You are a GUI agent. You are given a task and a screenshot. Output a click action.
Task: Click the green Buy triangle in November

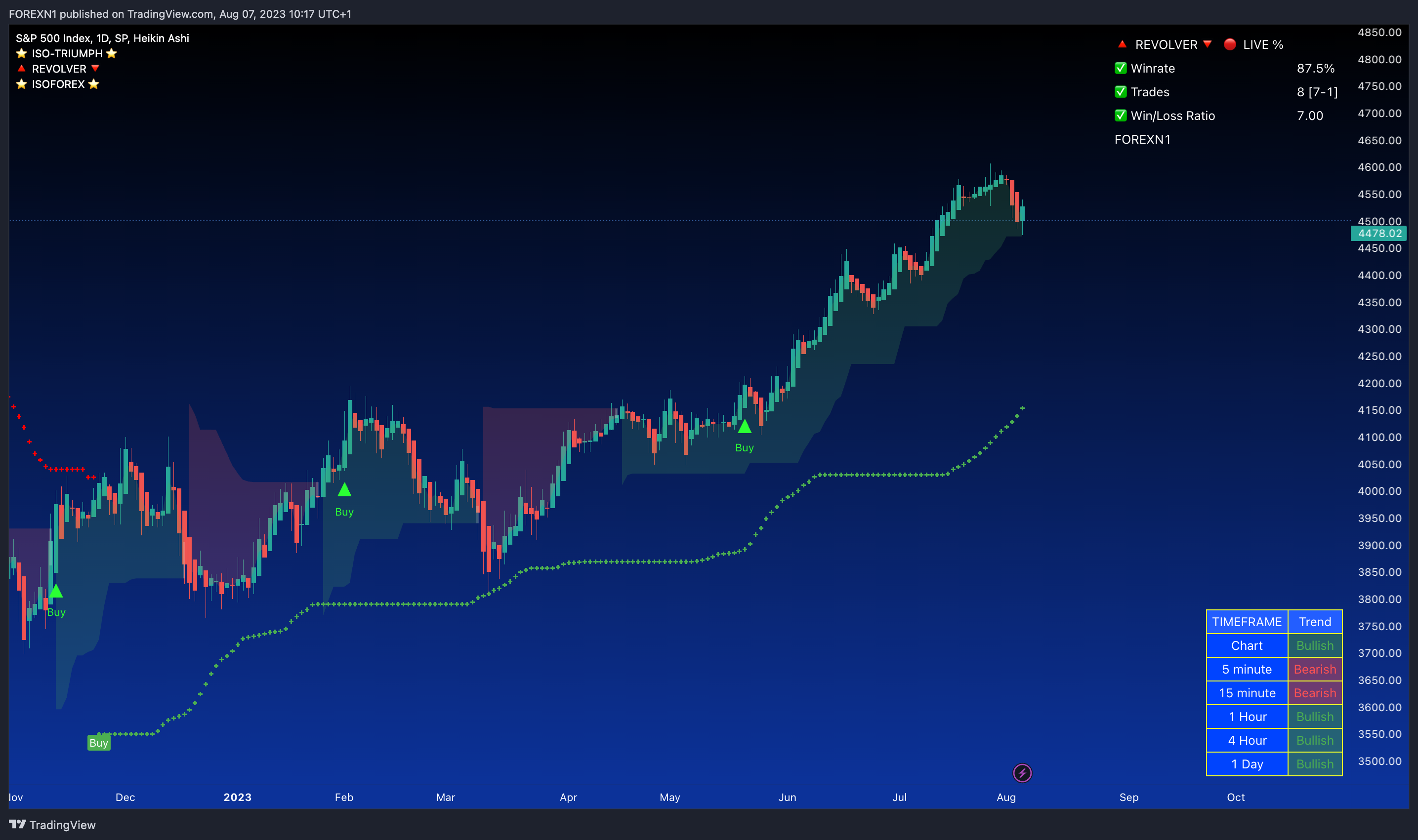(x=55, y=592)
